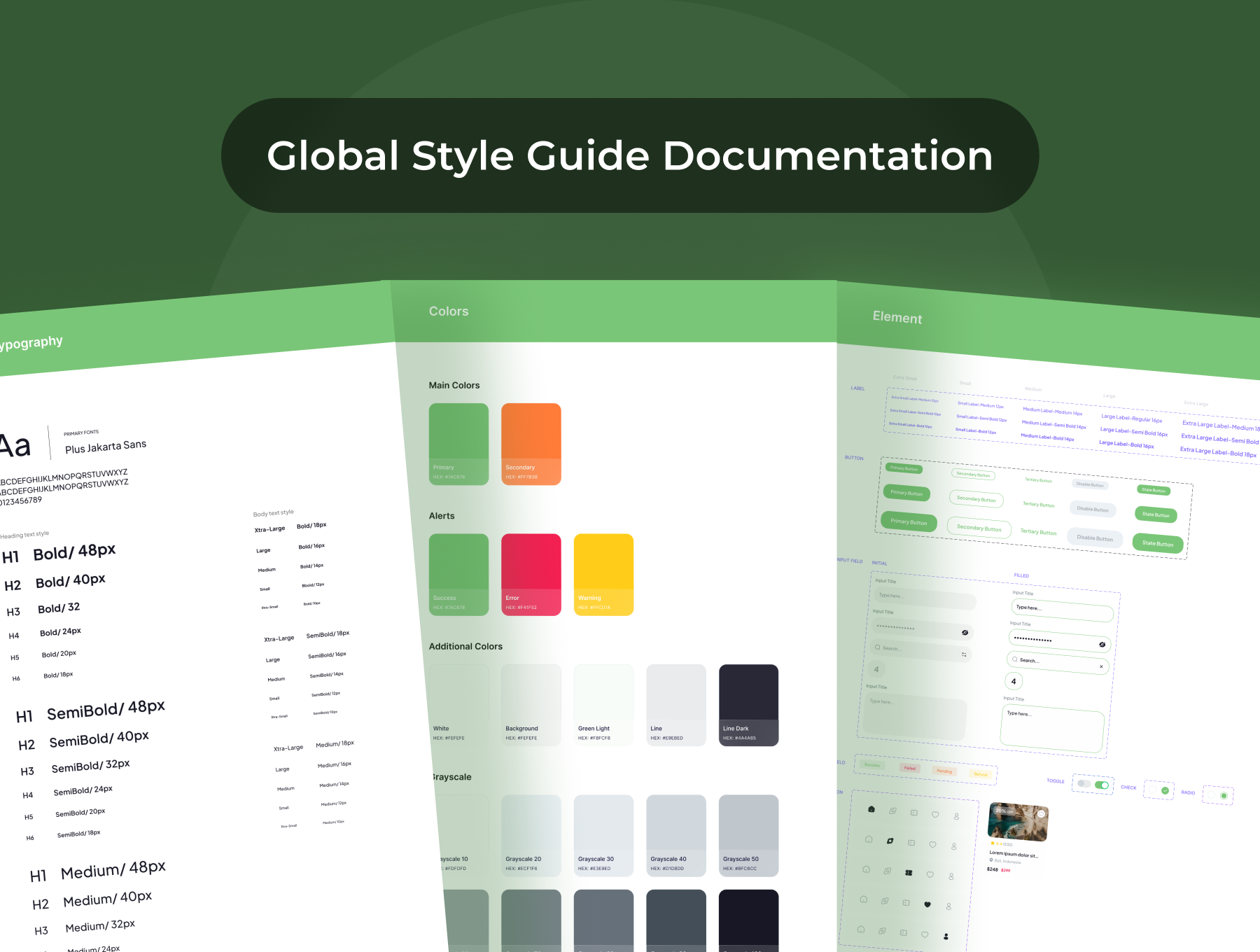Click the red Failed status badge
The height and width of the screenshot is (952, 1260).
[909, 768]
